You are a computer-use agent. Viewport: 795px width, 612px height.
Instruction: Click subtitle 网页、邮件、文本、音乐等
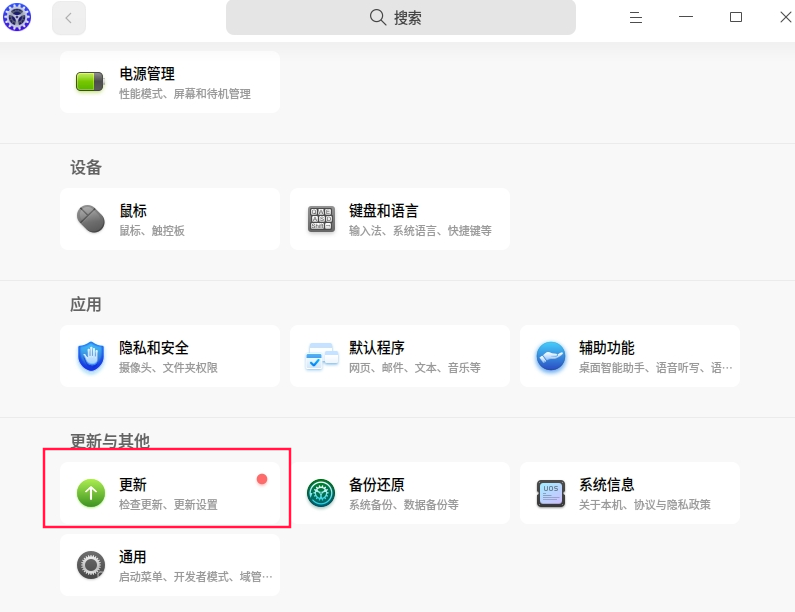click(415, 368)
